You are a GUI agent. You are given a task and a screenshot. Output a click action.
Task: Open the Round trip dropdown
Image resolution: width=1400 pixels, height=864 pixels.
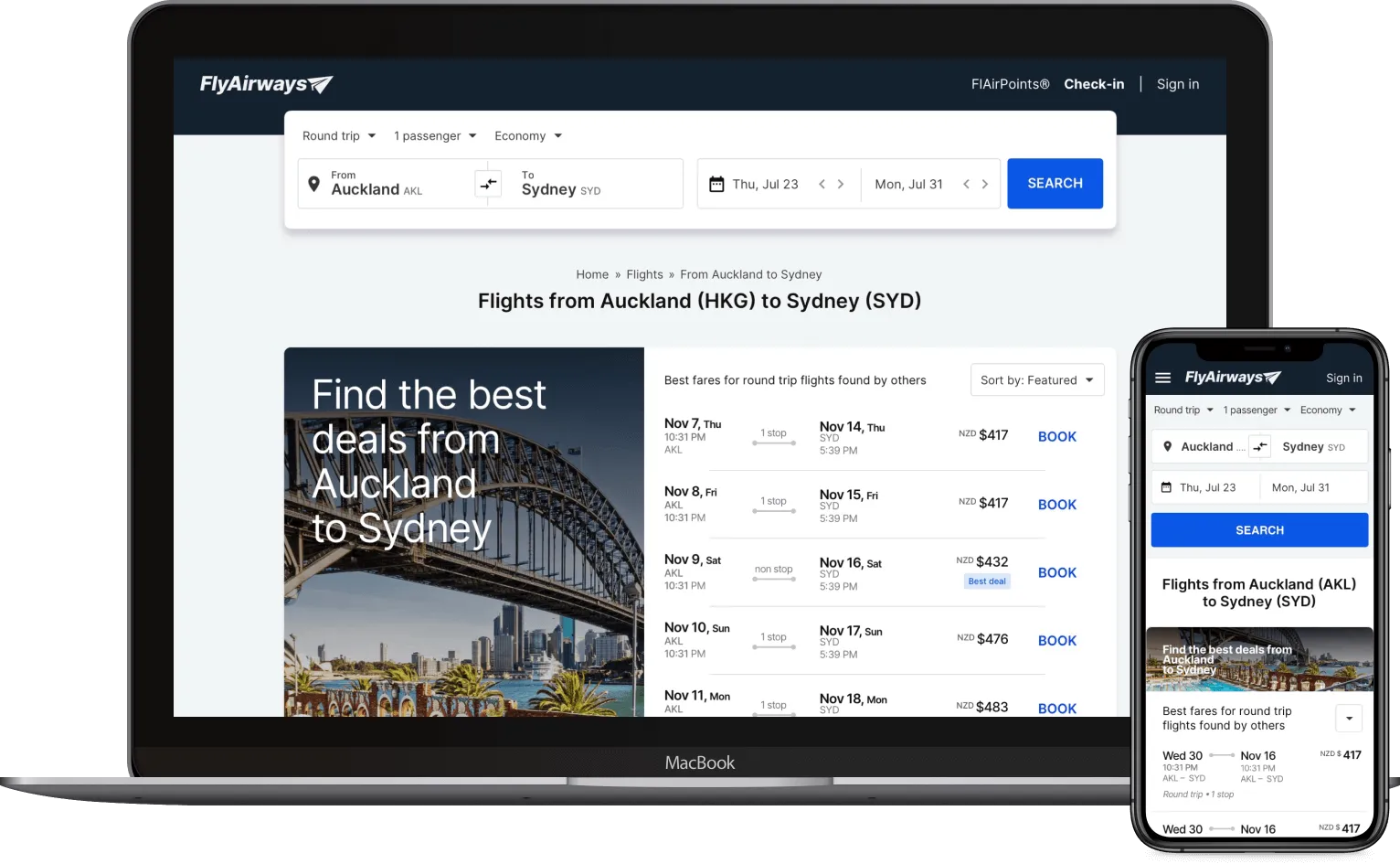click(x=337, y=135)
